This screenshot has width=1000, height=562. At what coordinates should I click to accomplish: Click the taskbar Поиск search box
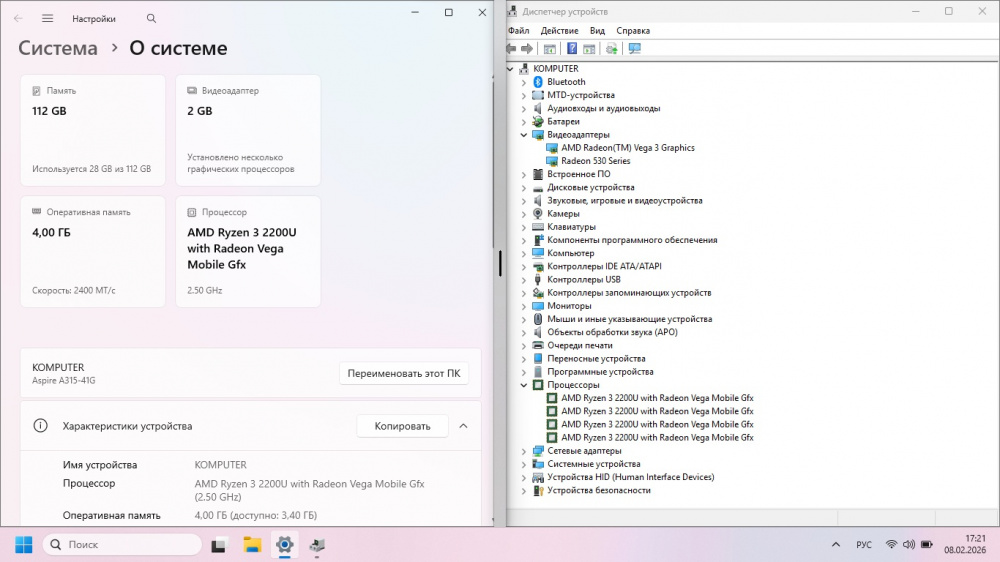(x=123, y=545)
